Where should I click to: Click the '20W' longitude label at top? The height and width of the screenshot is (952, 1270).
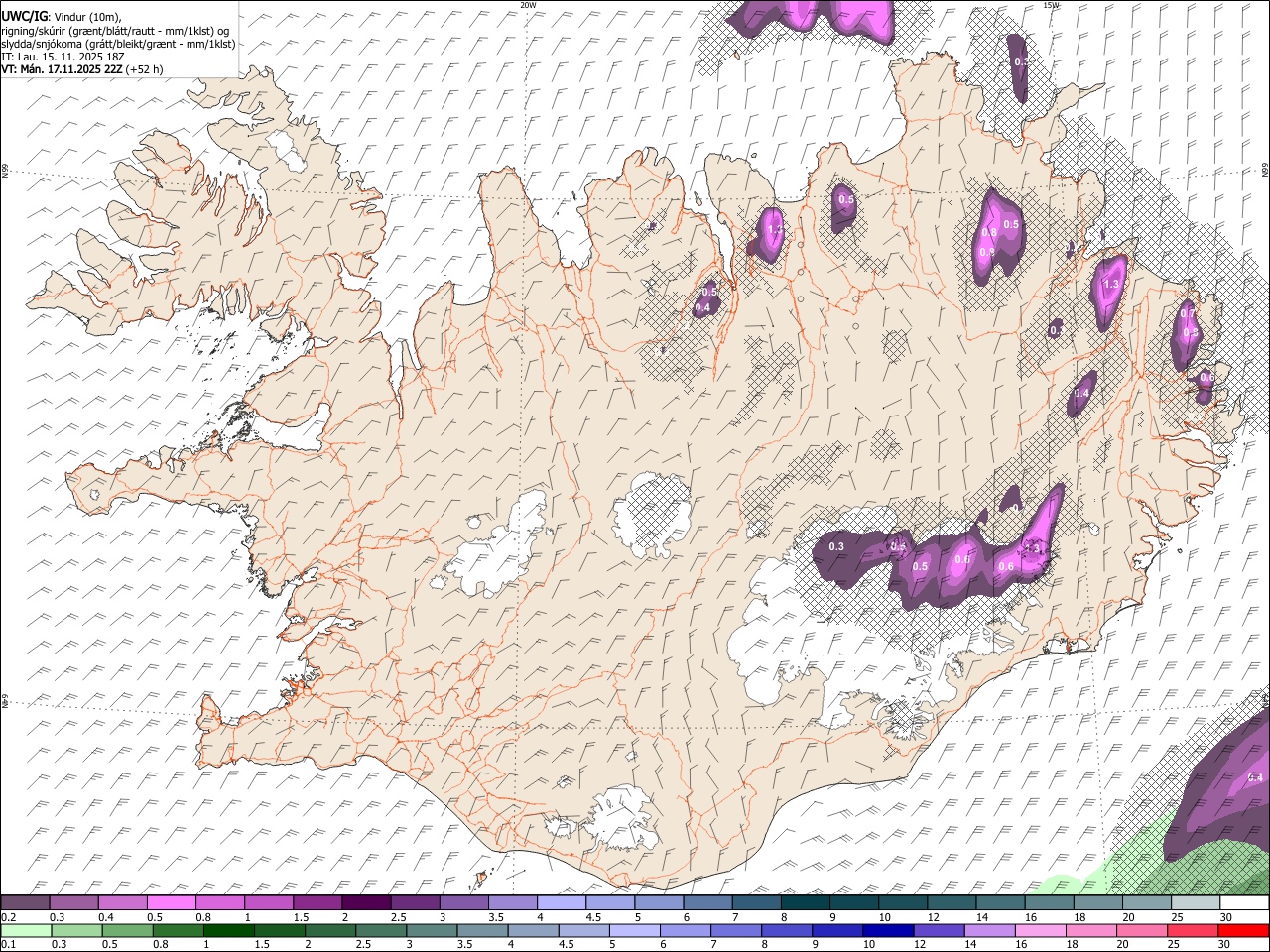[528, 5]
